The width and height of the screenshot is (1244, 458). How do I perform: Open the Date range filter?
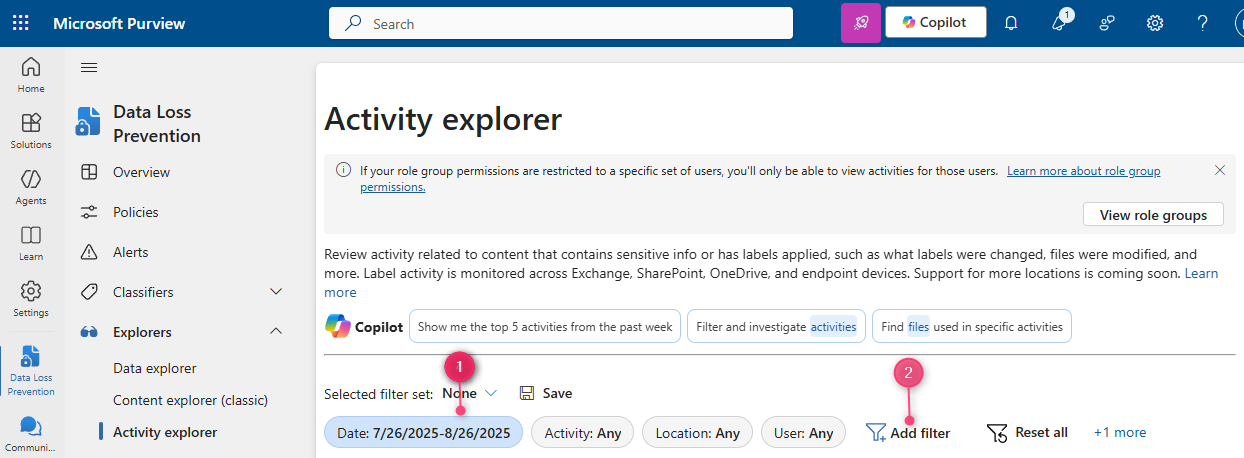coord(423,433)
